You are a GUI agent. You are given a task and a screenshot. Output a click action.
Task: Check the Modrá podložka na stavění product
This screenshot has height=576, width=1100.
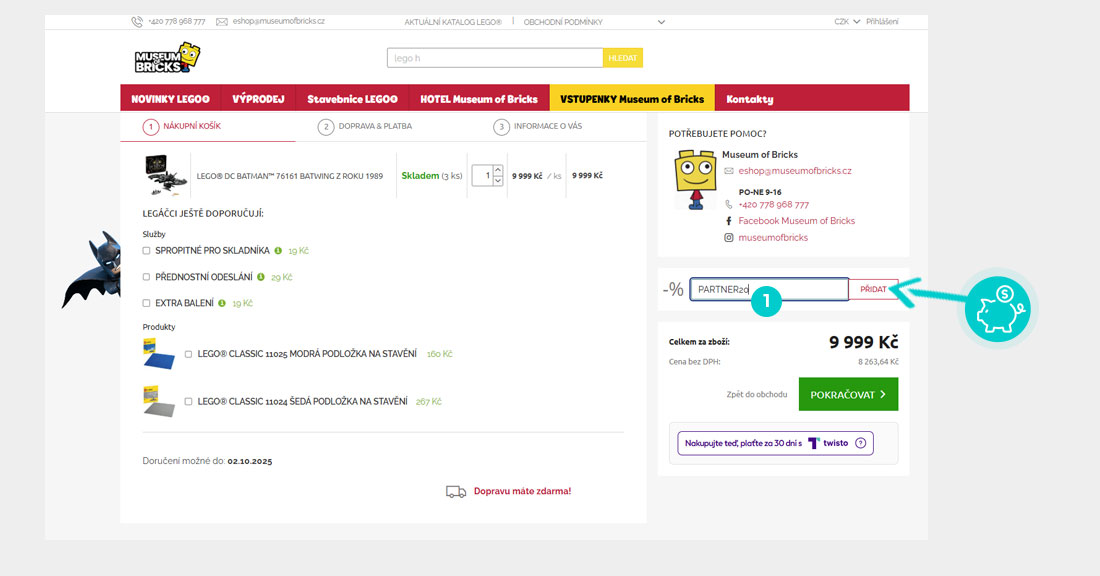189,354
